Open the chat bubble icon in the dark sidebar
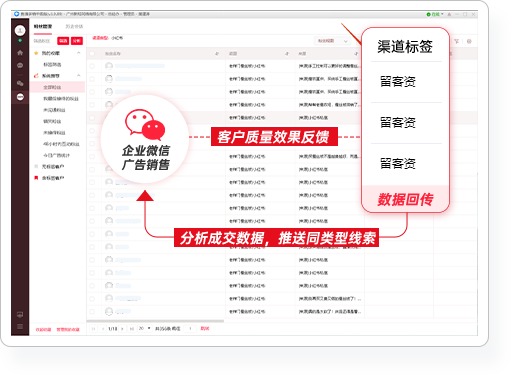 (20, 65)
